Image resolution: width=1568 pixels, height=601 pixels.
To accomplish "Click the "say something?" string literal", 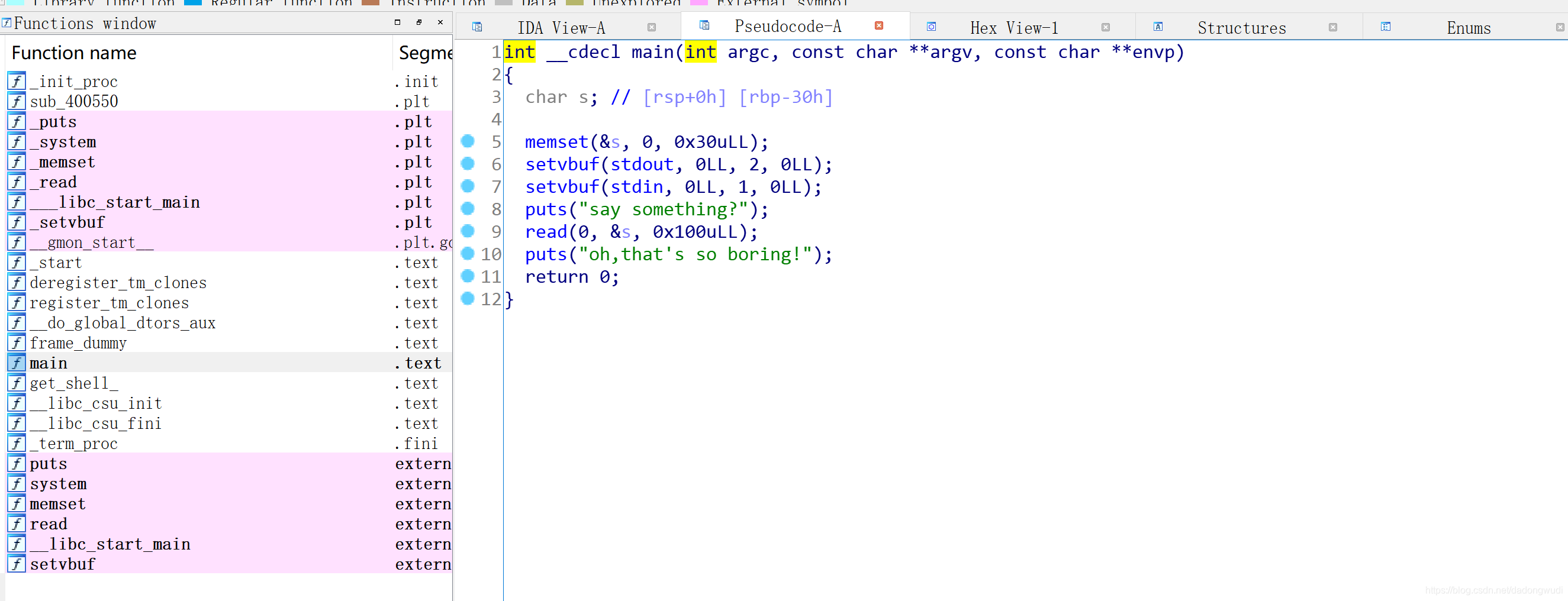I will click(664, 209).
